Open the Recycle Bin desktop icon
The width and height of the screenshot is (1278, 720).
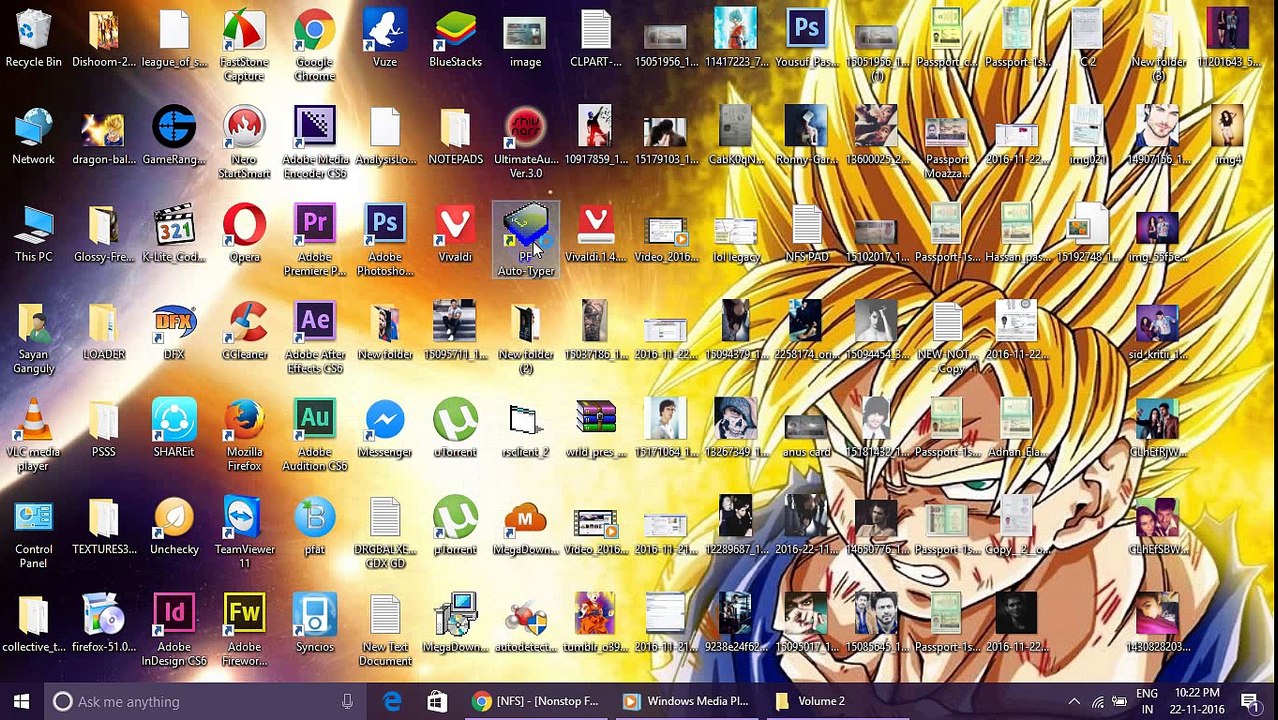33,40
